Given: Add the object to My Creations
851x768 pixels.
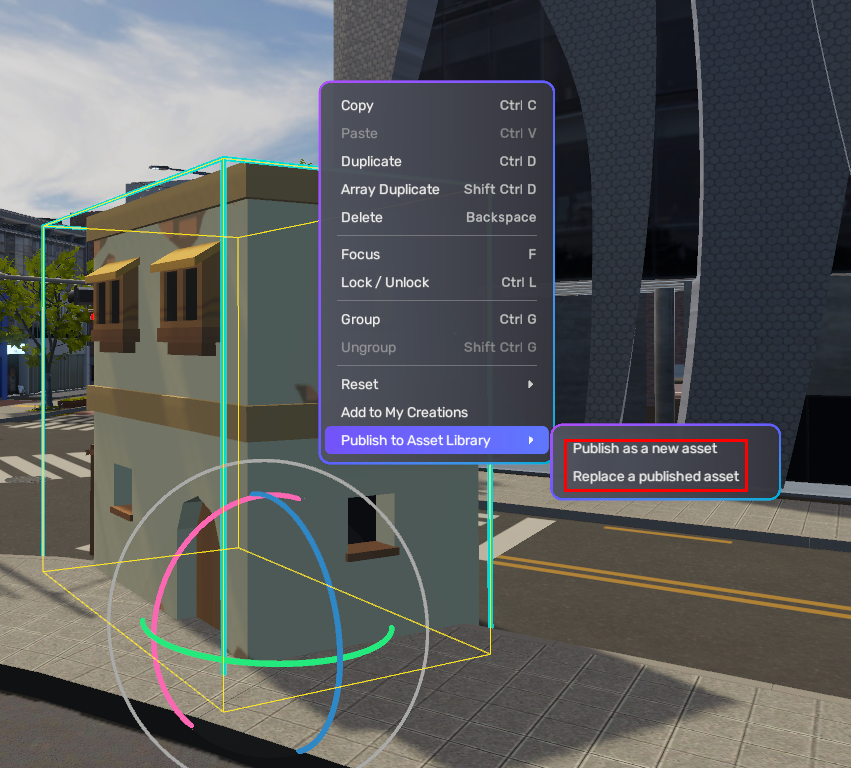Looking at the screenshot, I should click(404, 413).
